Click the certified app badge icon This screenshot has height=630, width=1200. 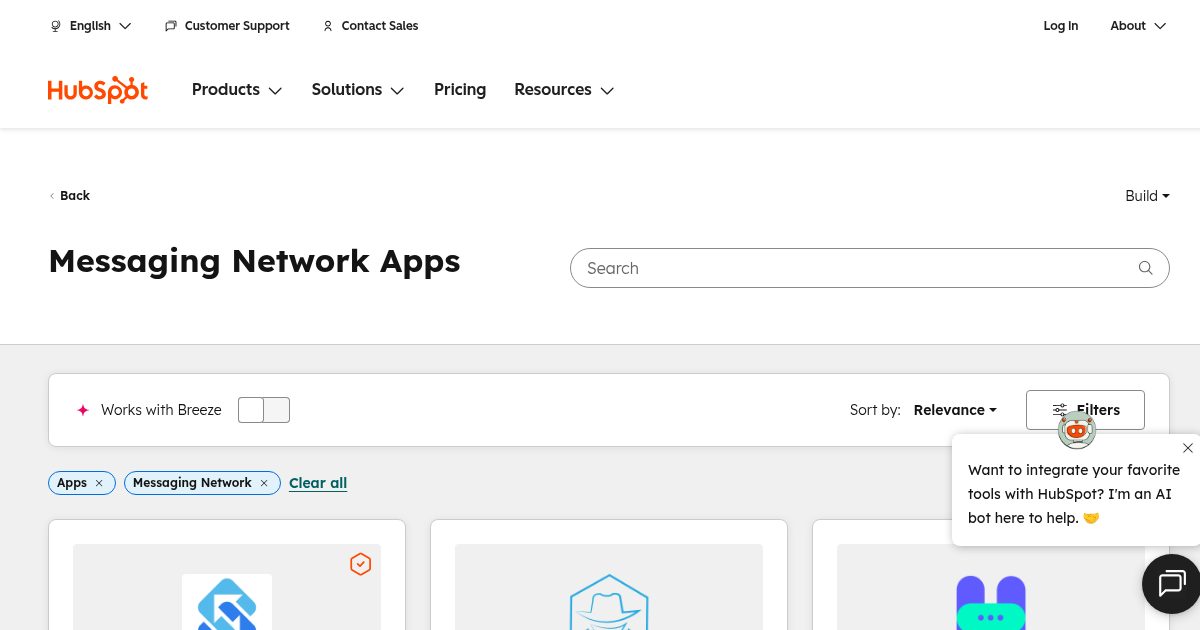point(361,564)
